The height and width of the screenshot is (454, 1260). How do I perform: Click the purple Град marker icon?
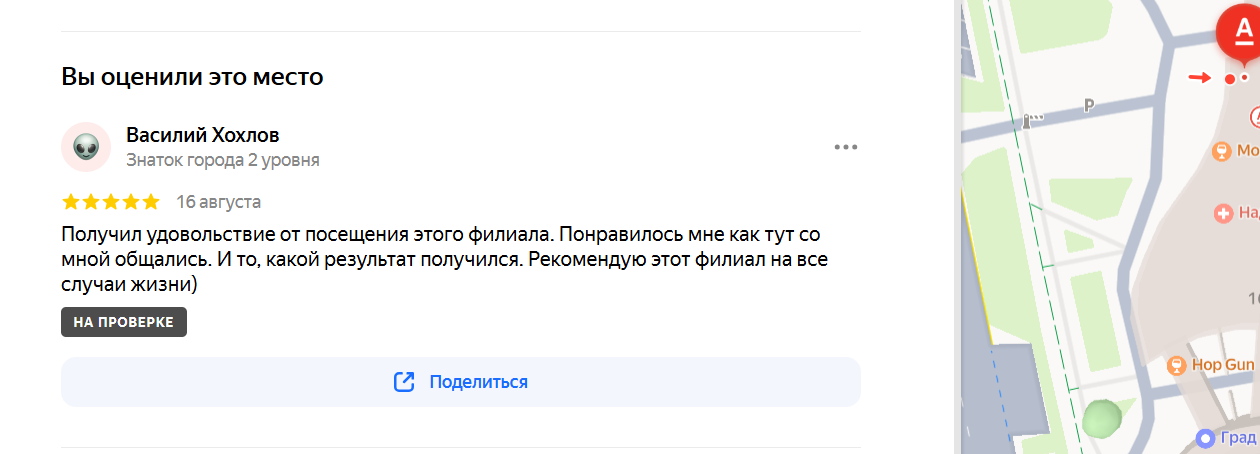coord(1206,438)
